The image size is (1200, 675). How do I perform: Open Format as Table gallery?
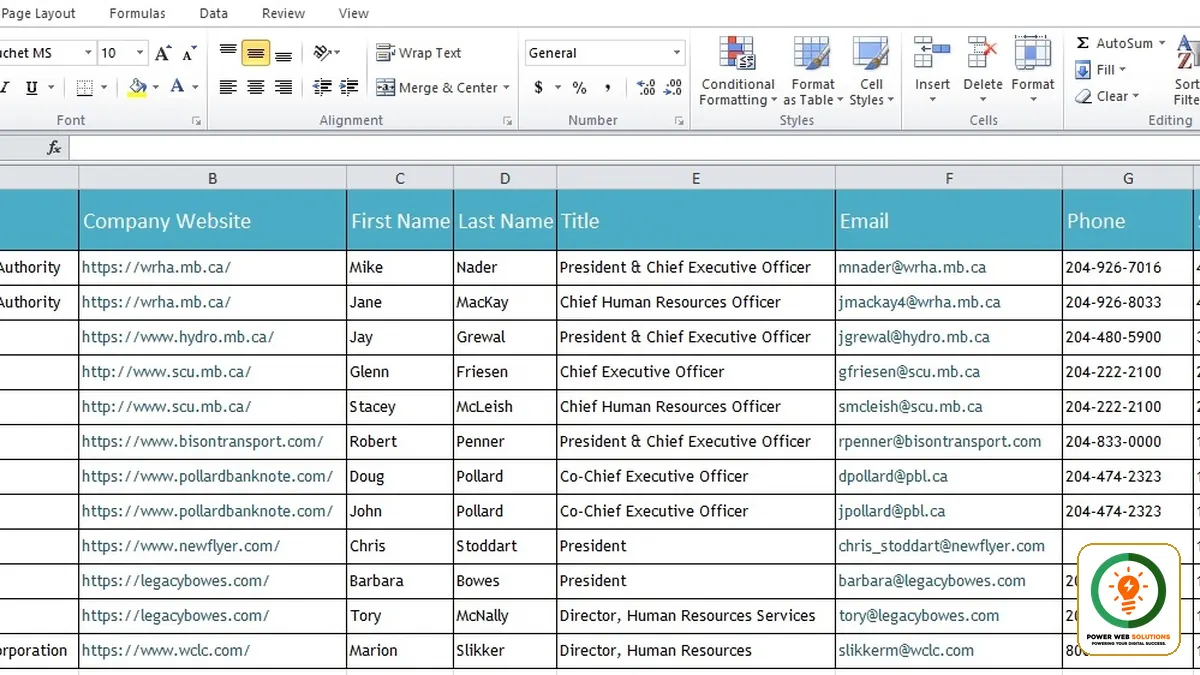812,72
